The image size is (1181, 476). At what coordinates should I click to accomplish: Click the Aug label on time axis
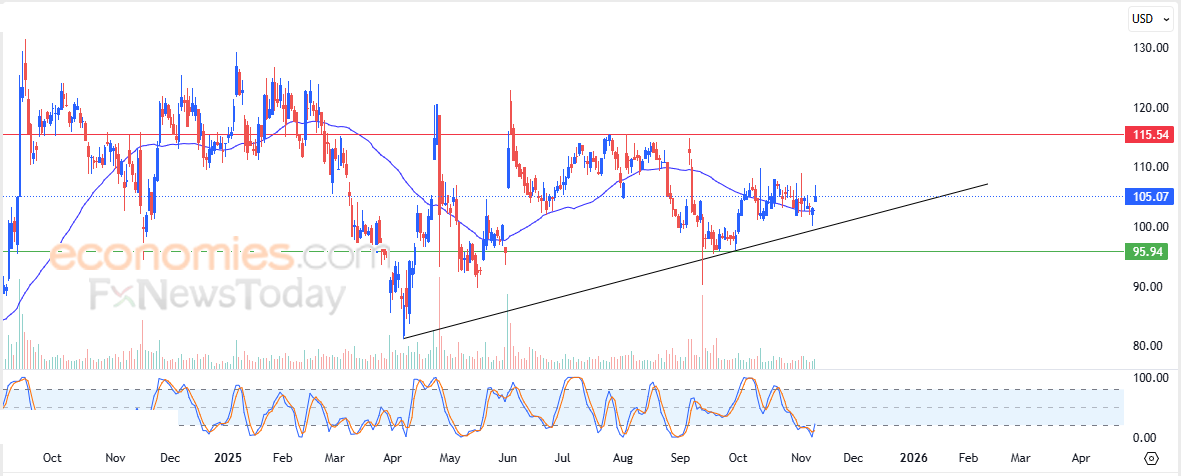tap(621, 458)
